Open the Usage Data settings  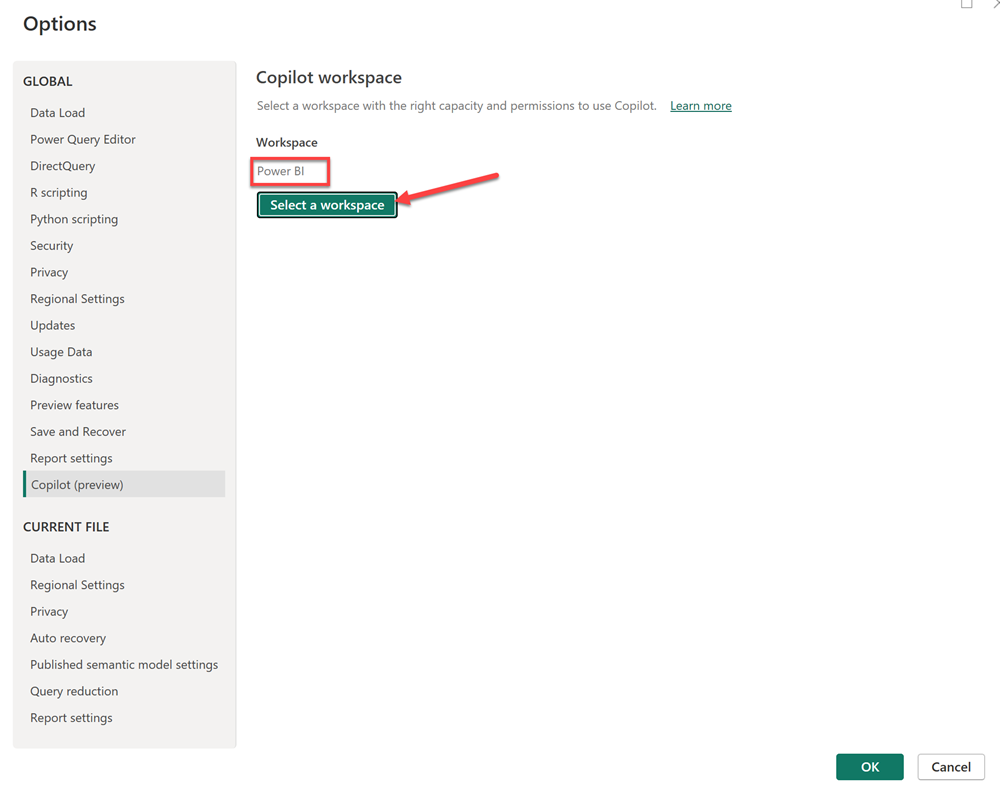[60, 351]
